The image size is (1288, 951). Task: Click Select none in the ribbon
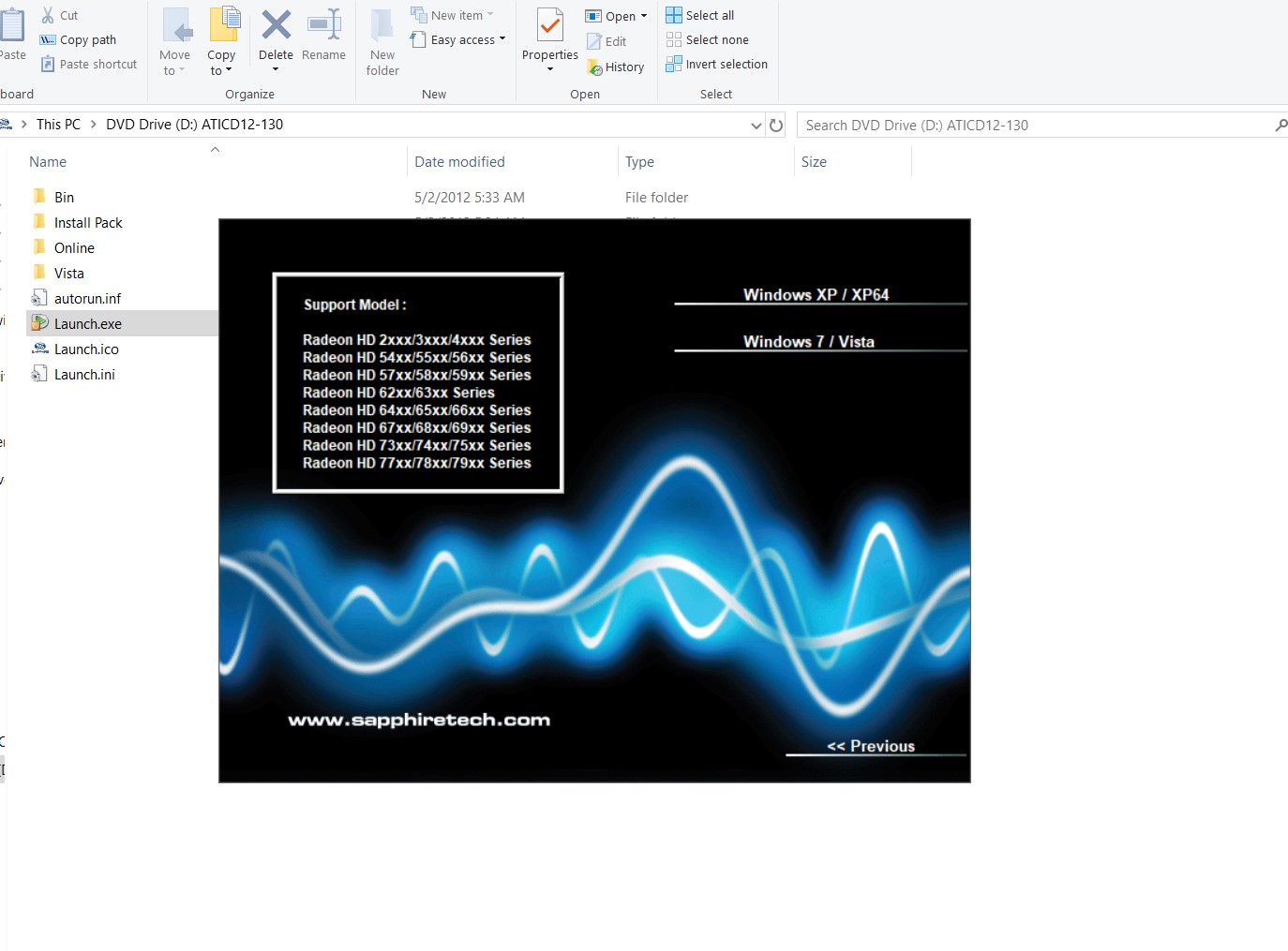tap(708, 39)
